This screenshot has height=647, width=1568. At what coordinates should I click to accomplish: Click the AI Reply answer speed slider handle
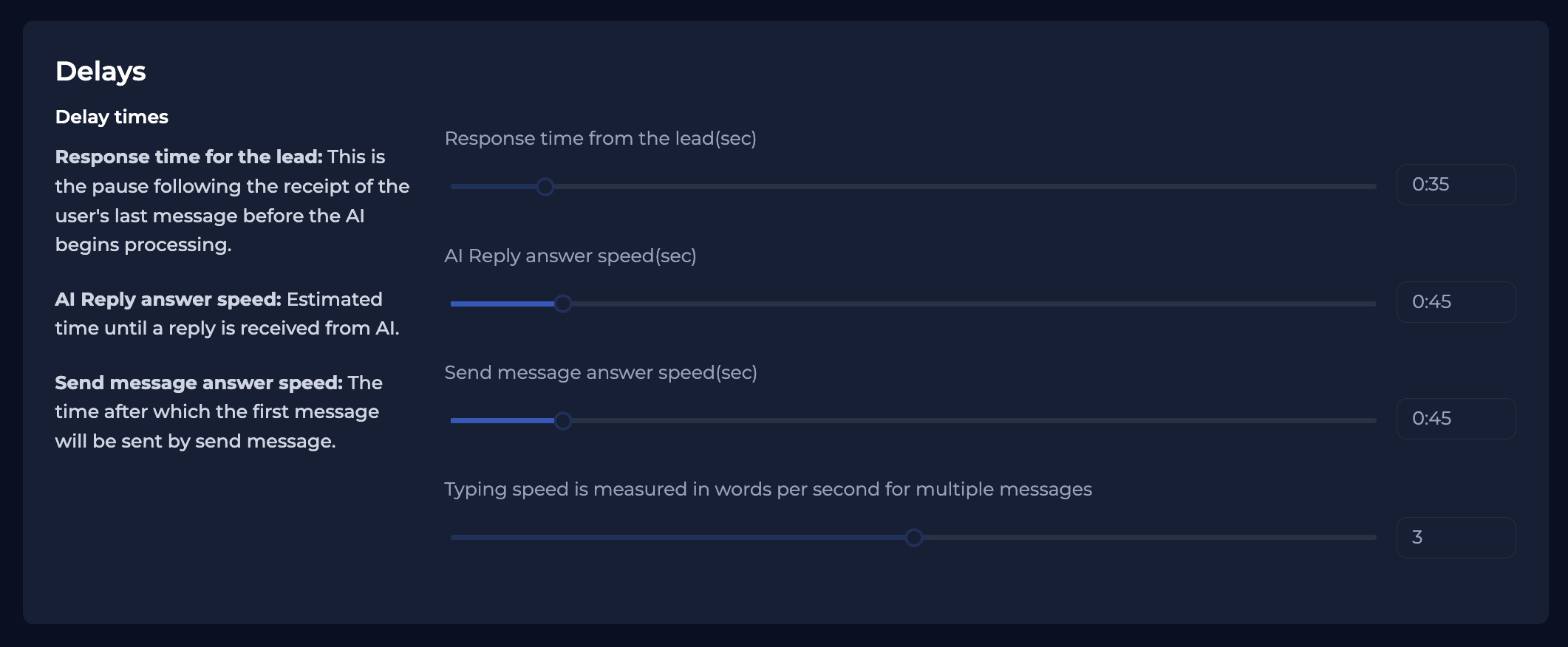pos(563,304)
